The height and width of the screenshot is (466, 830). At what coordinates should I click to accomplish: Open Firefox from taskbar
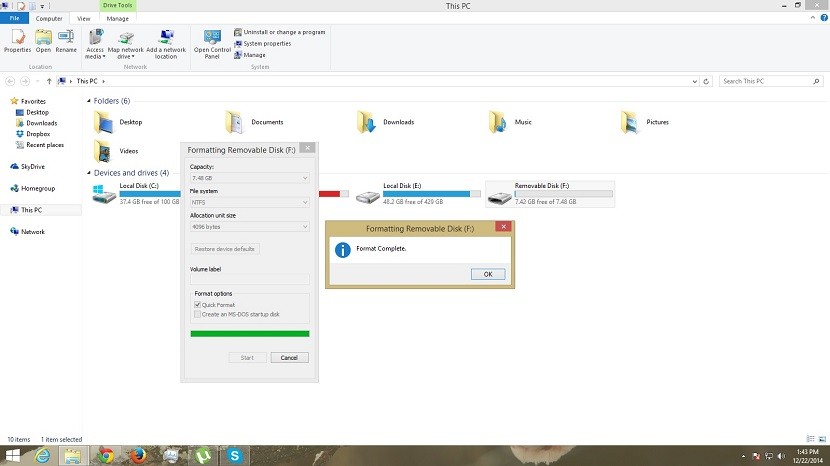[139, 456]
